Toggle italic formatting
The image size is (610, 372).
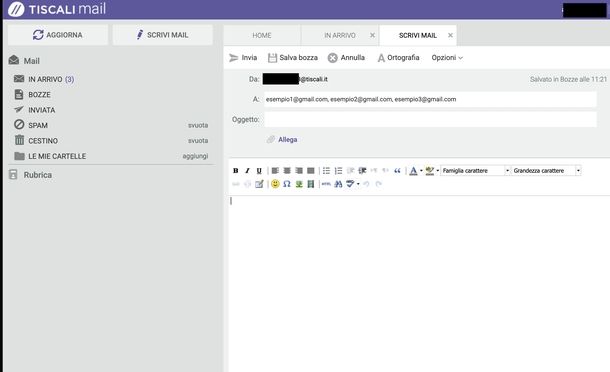click(247, 170)
